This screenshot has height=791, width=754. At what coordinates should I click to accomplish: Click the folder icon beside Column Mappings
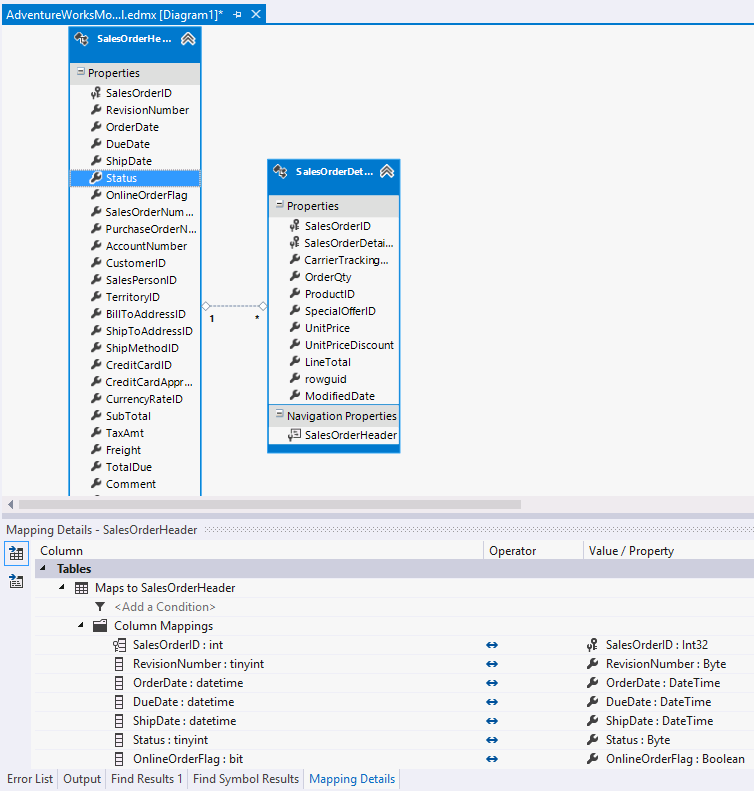pos(100,626)
